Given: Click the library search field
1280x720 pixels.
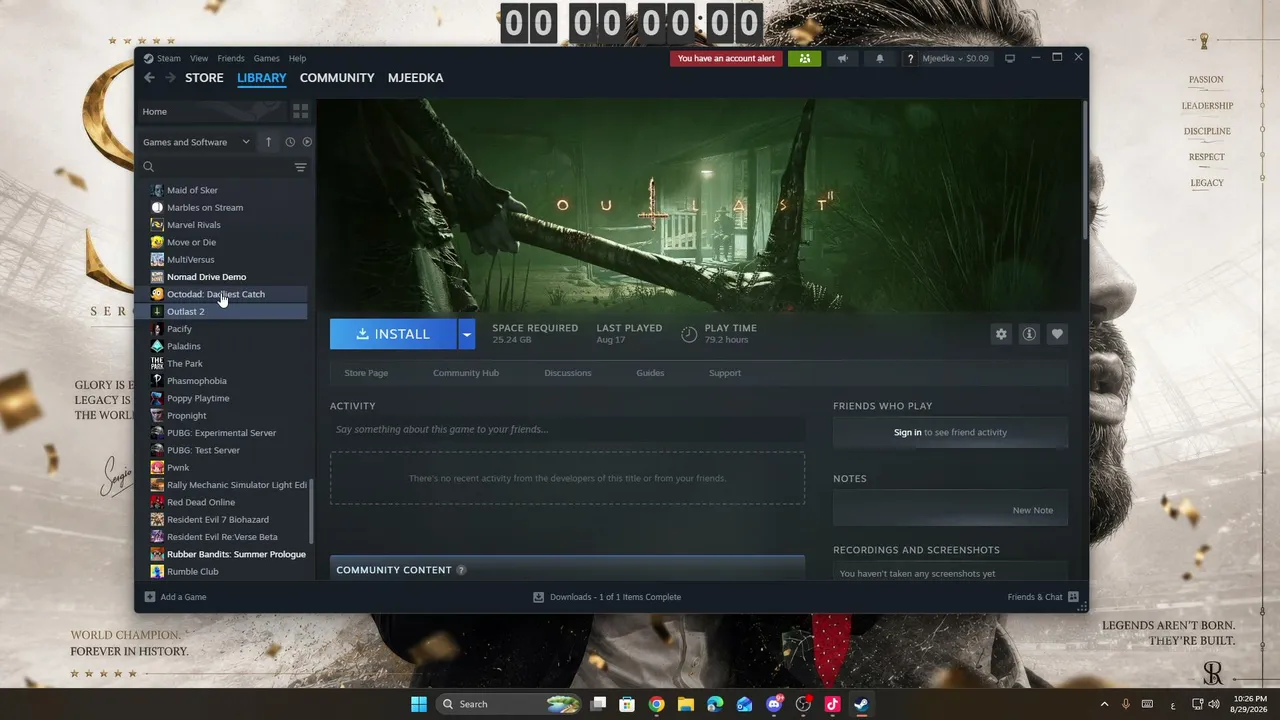Looking at the screenshot, I should pyautogui.click(x=216, y=167).
